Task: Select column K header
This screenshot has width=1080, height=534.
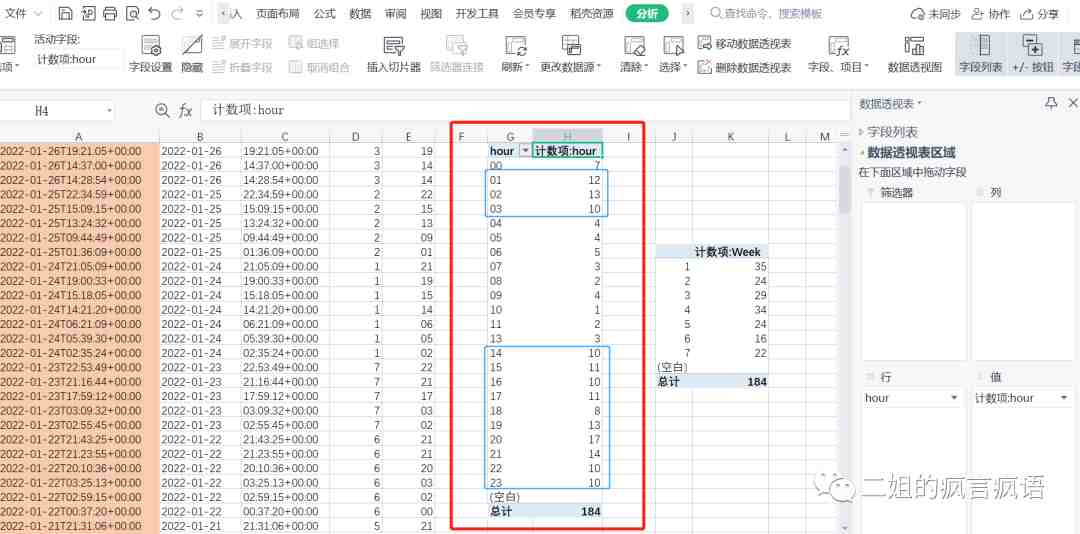Action: pyautogui.click(x=730, y=136)
